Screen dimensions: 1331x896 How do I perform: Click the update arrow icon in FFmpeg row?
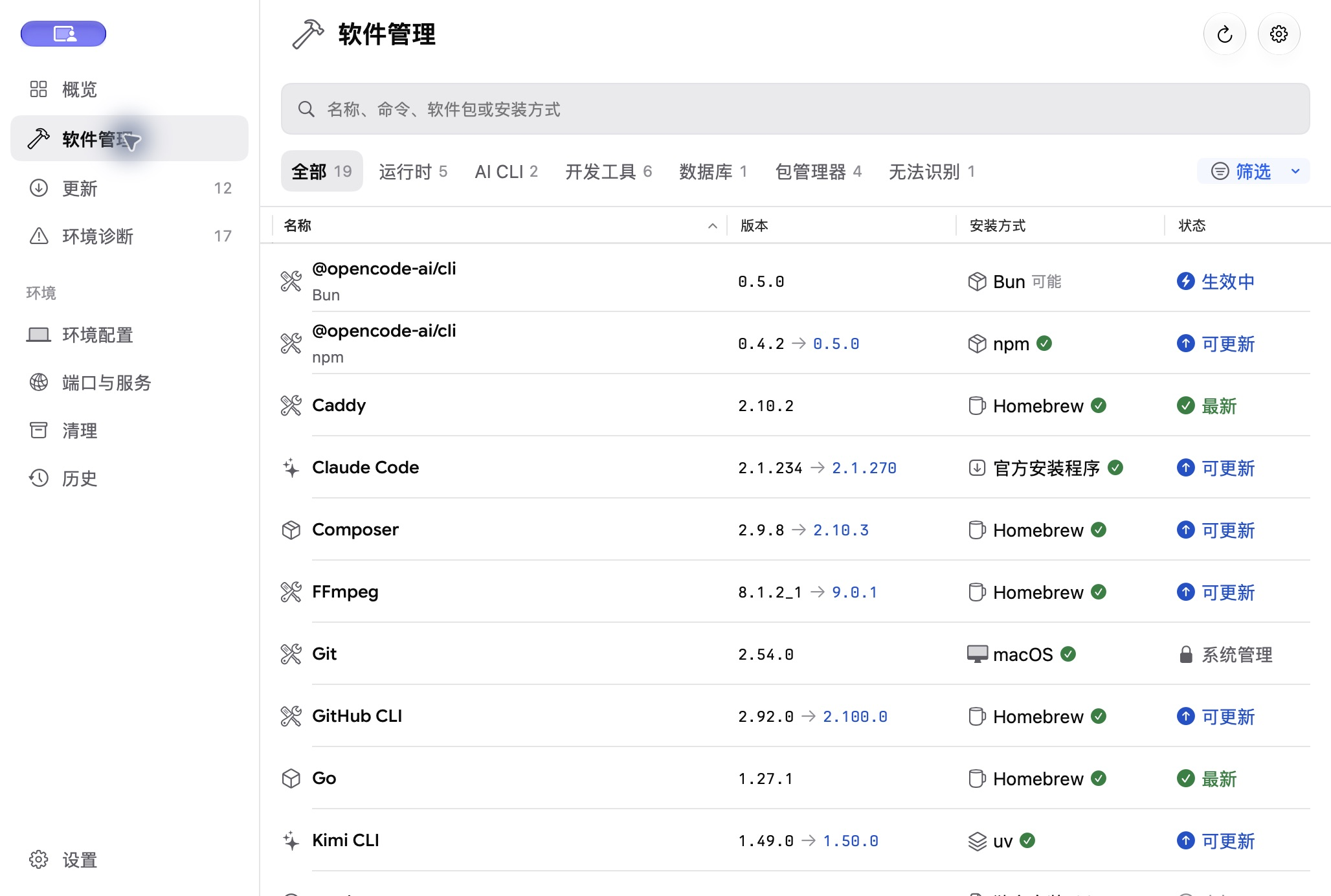coord(1185,592)
